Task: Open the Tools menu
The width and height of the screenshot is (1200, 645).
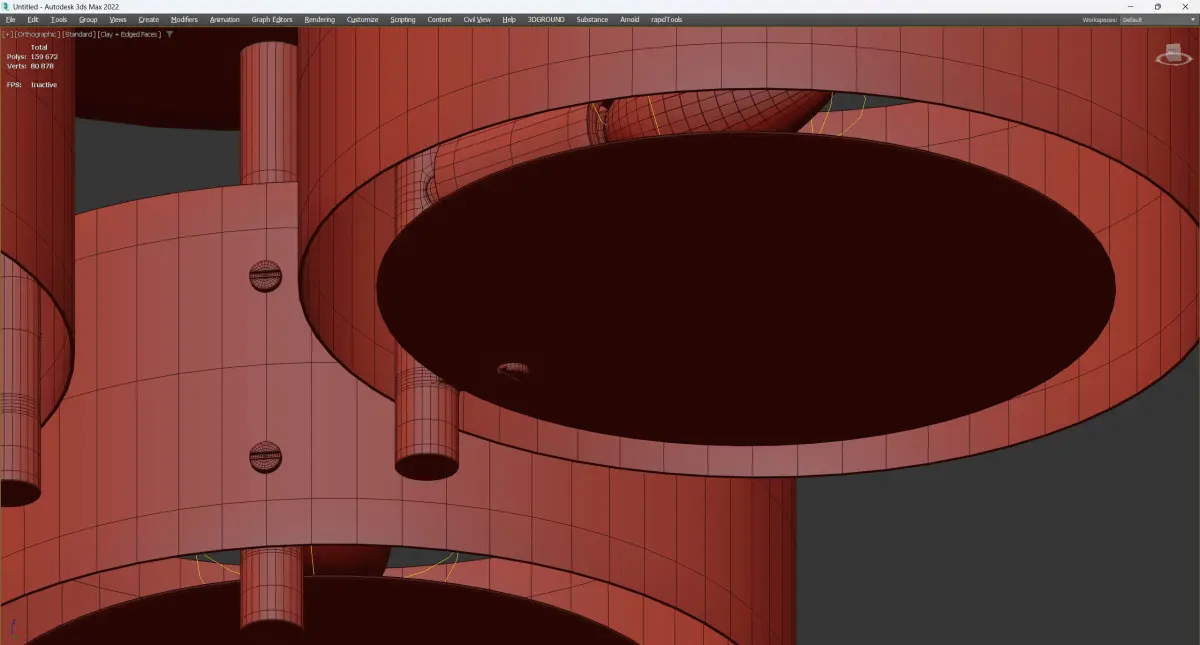Action: pos(59,19)
